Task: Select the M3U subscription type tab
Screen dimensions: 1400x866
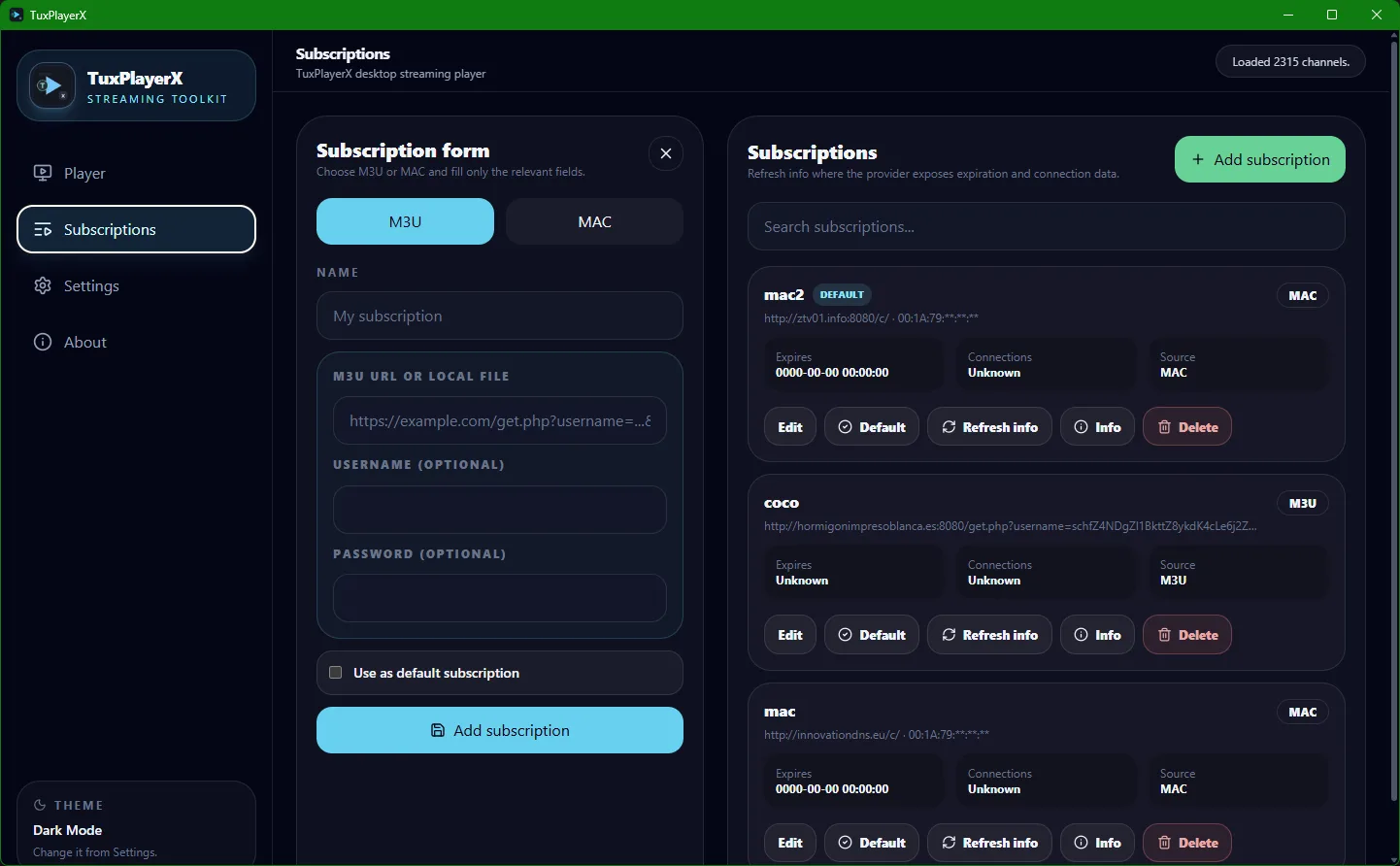Action: point(405,222)
